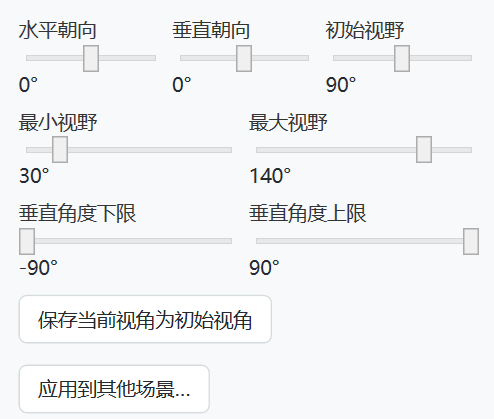Click 应用到其他场景... button
This screenshot has height=419, width=494.
tap(114, 389)
